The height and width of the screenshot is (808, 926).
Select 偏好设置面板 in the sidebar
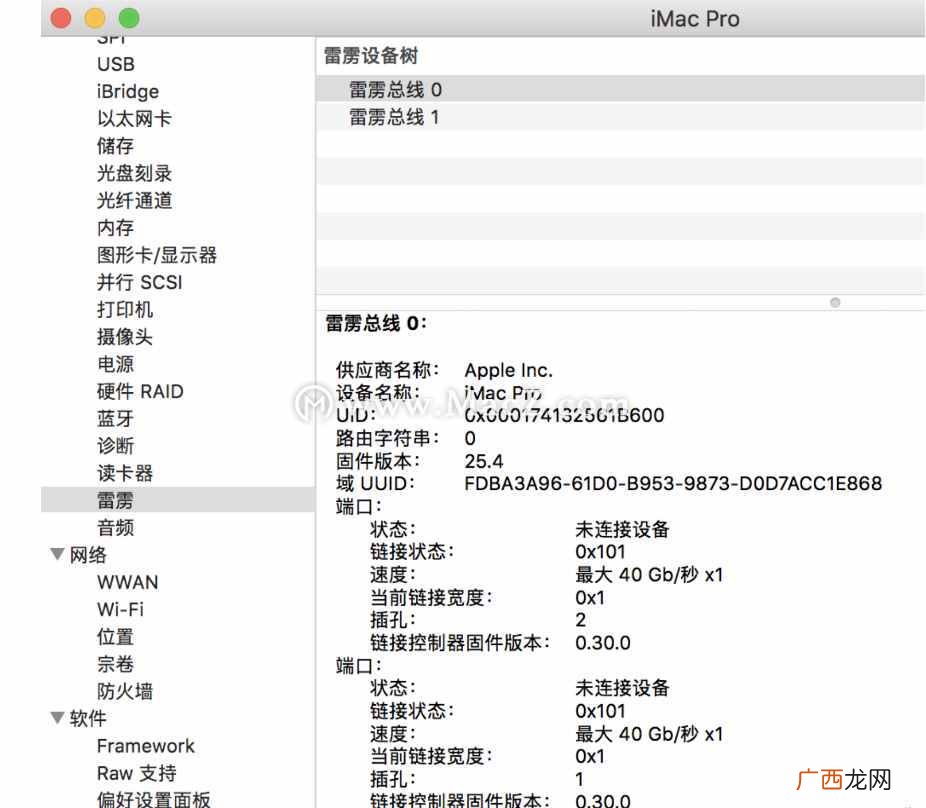pos(154,799)
